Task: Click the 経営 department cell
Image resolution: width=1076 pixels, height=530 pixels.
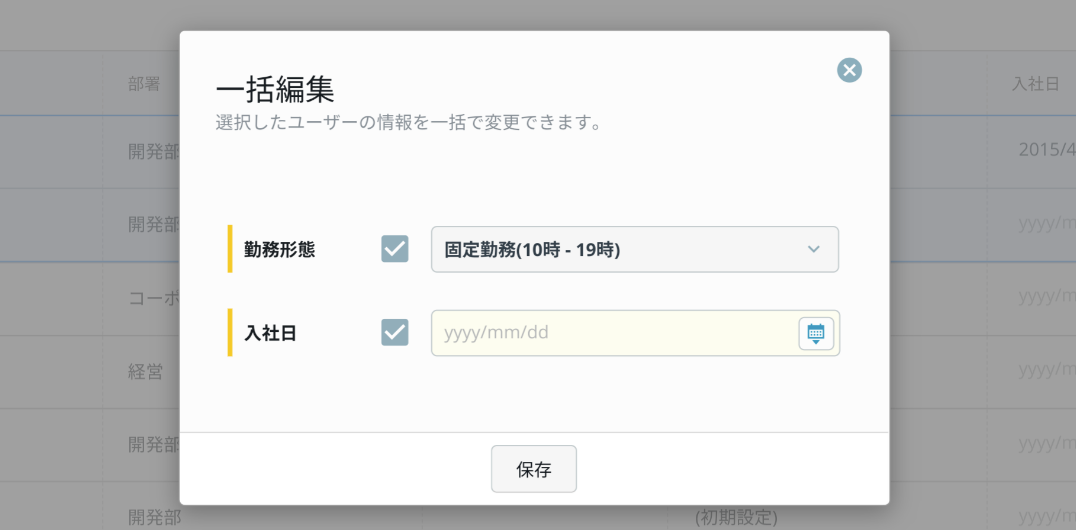Action: click(x=145, y=372)
